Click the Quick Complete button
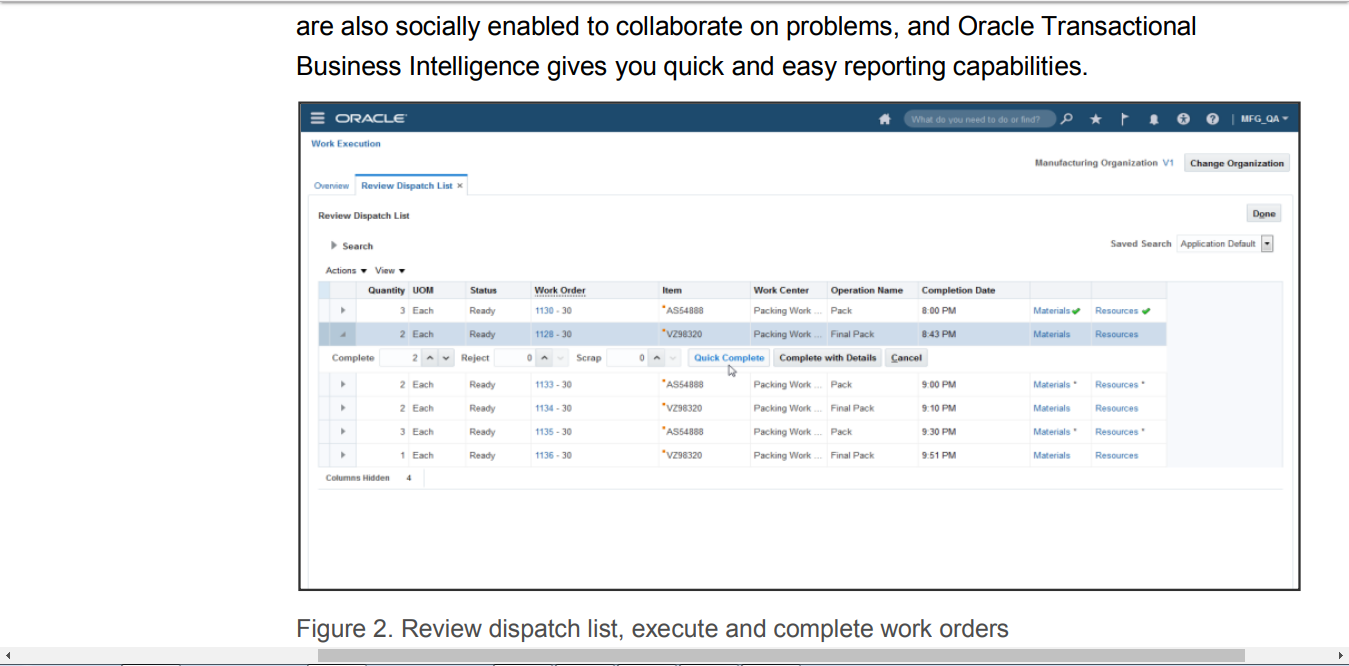Screen dimensions: 1349x666 (x=729, y=357)
